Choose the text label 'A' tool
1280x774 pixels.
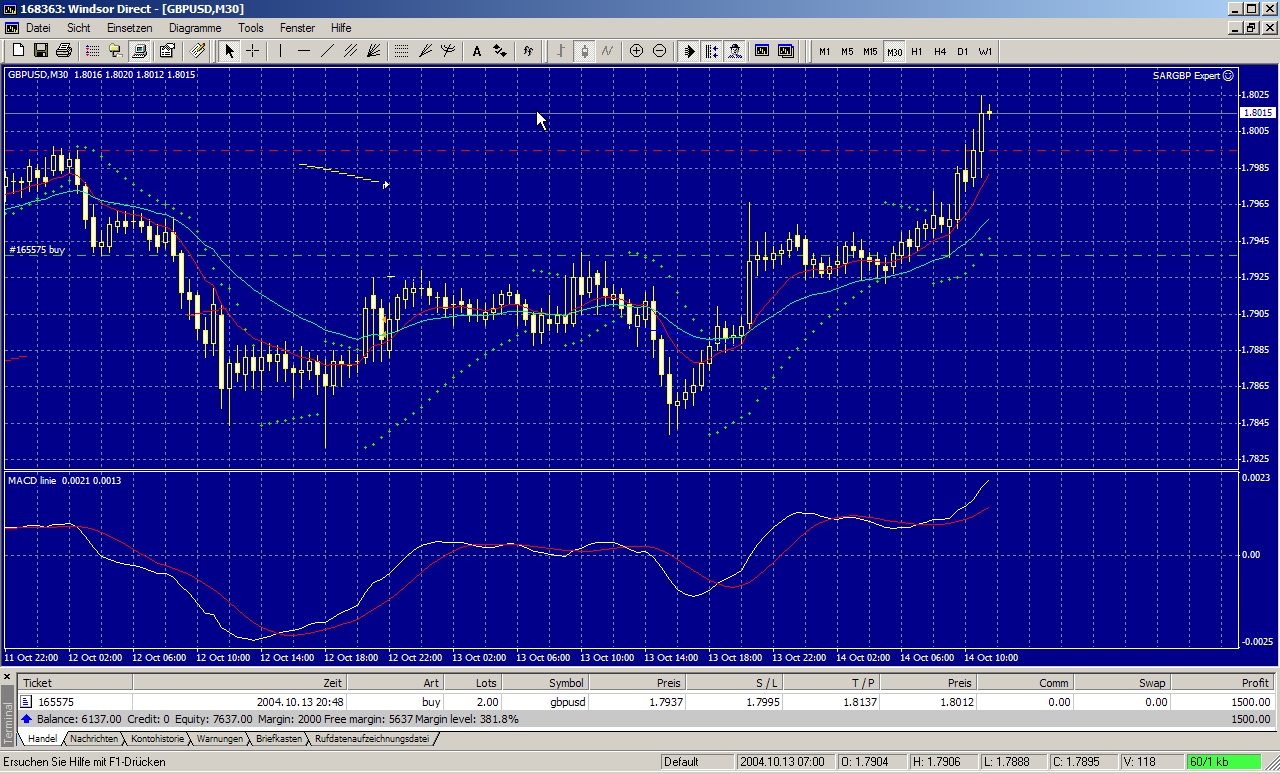[476, 51]
